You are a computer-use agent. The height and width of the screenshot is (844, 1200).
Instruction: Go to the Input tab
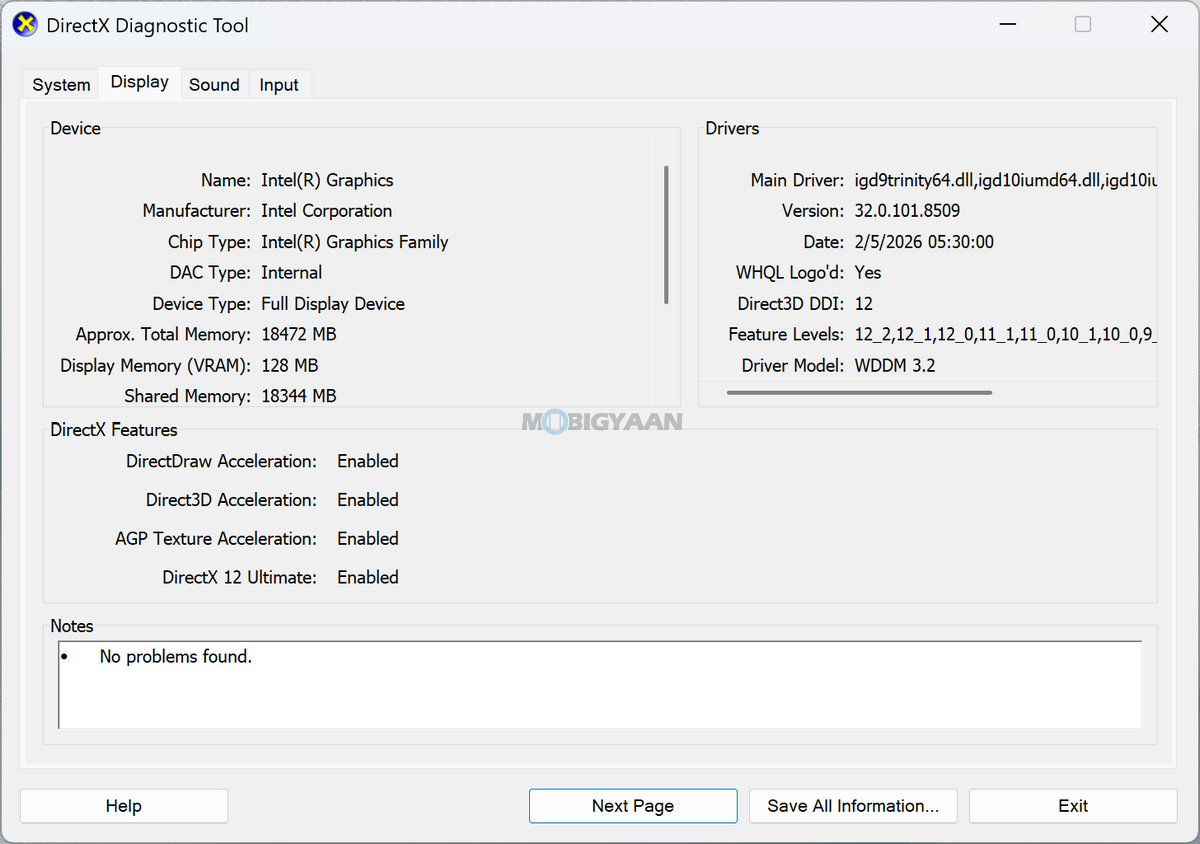pos(279,85)
